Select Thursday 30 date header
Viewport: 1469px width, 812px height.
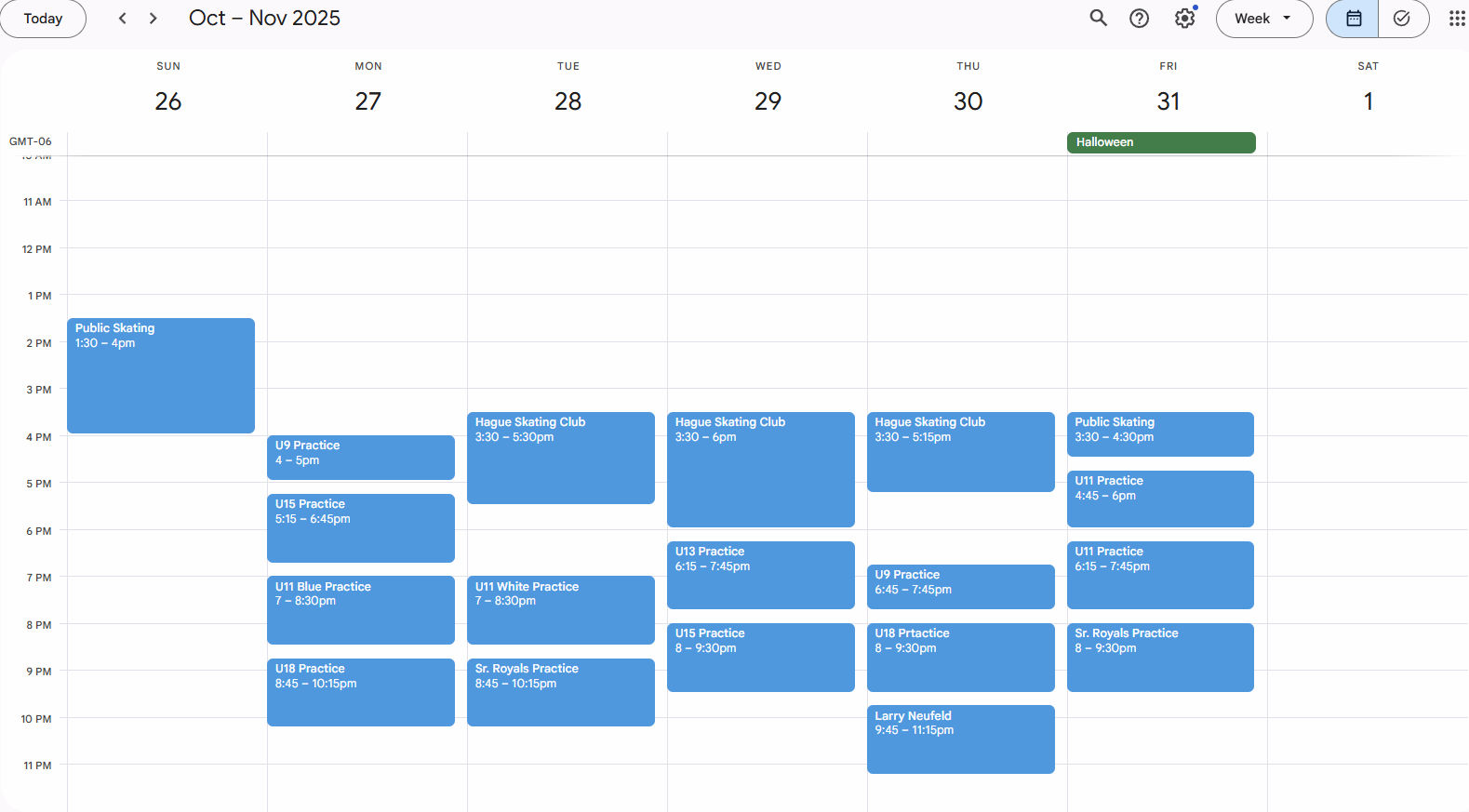click(968, 101)
